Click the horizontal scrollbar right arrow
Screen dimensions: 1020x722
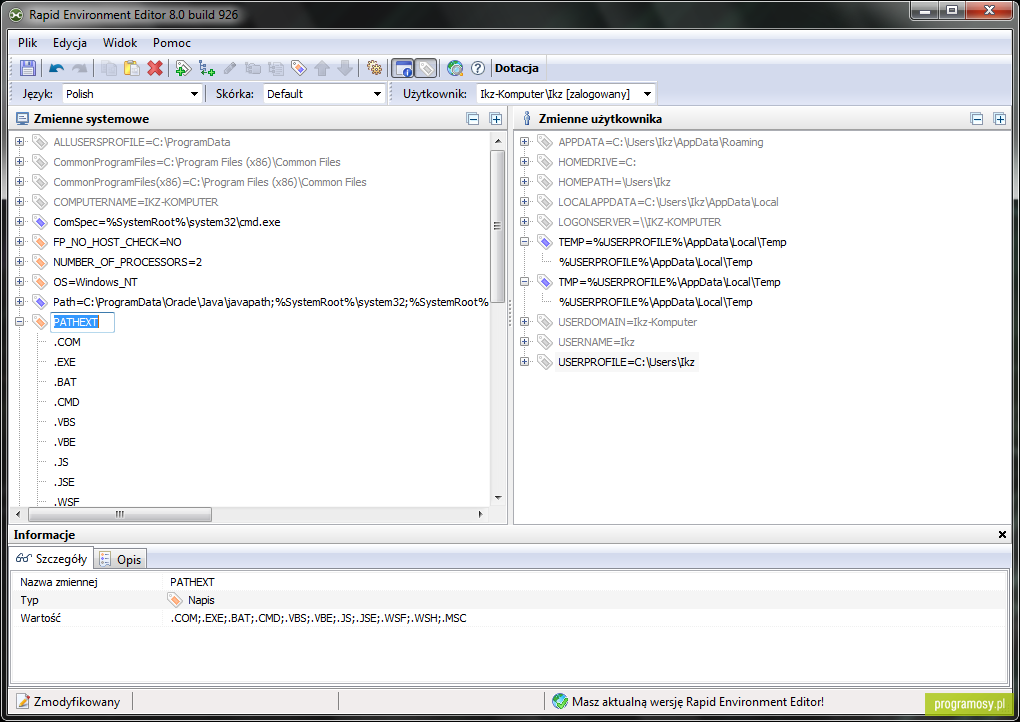(x=480, y=514)
